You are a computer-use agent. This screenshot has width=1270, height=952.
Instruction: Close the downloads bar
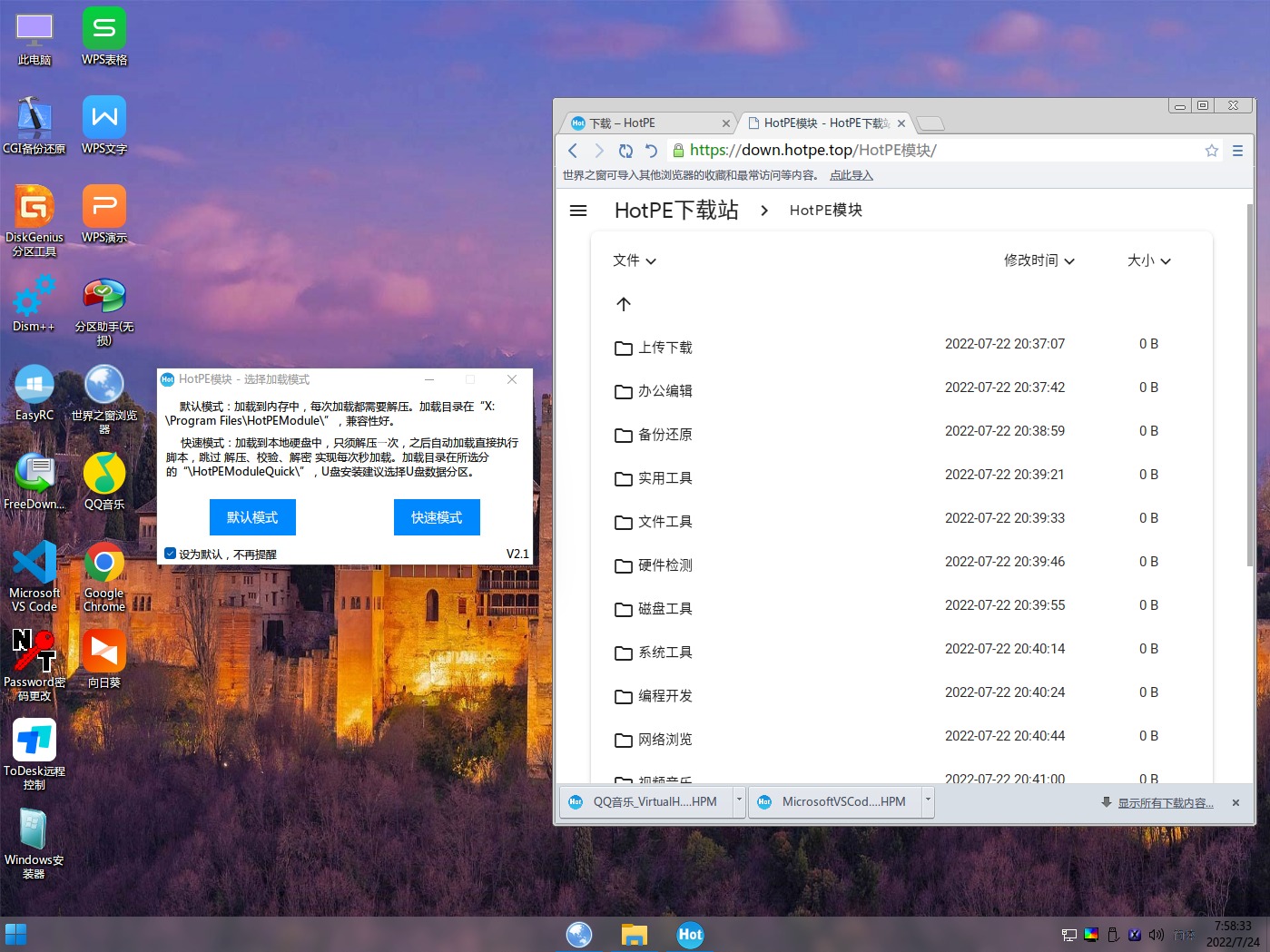point(1236,803)
